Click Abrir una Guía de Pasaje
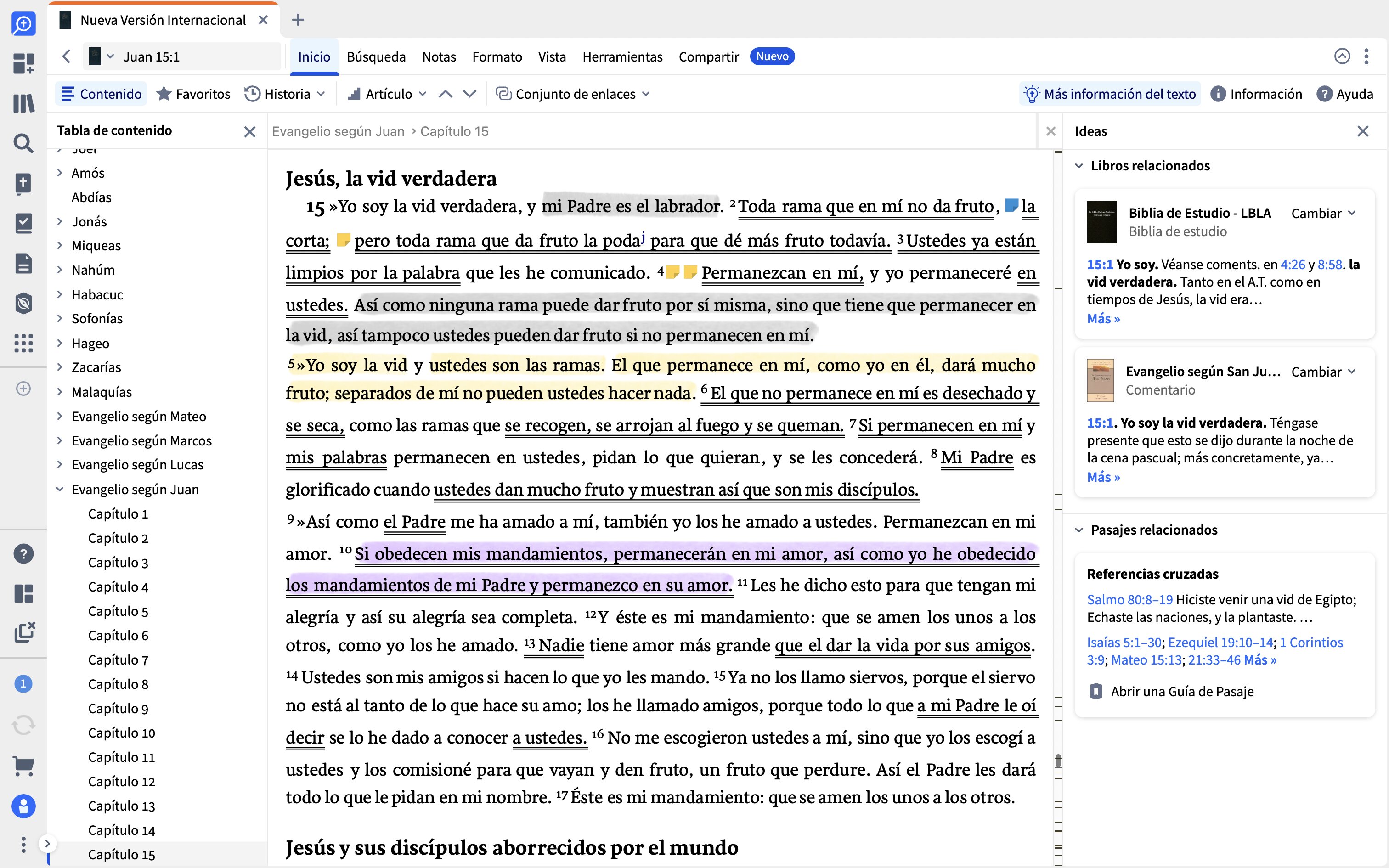1389x868 pixels. (1171, 691)
